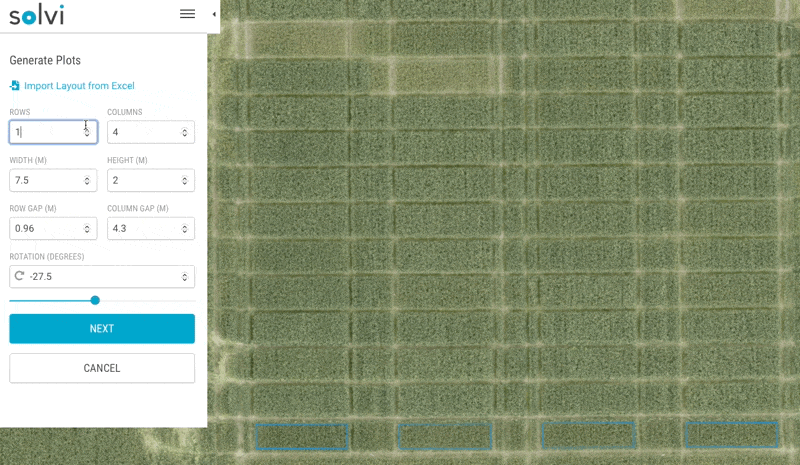This screenshot has width=800, height=465.
Task: Select the fourth blue plot rectangle
Action: (732, 434)
